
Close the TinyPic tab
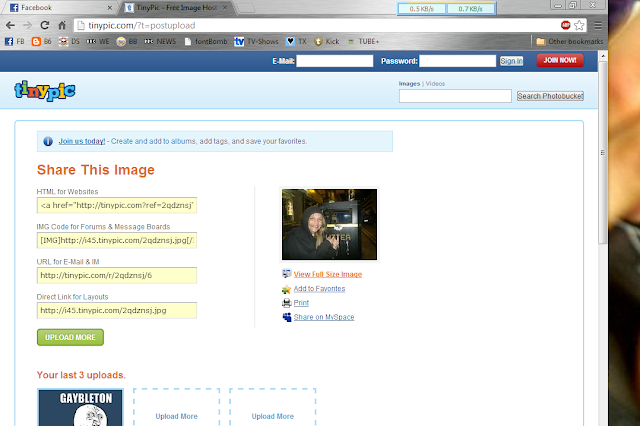point(225,7)
